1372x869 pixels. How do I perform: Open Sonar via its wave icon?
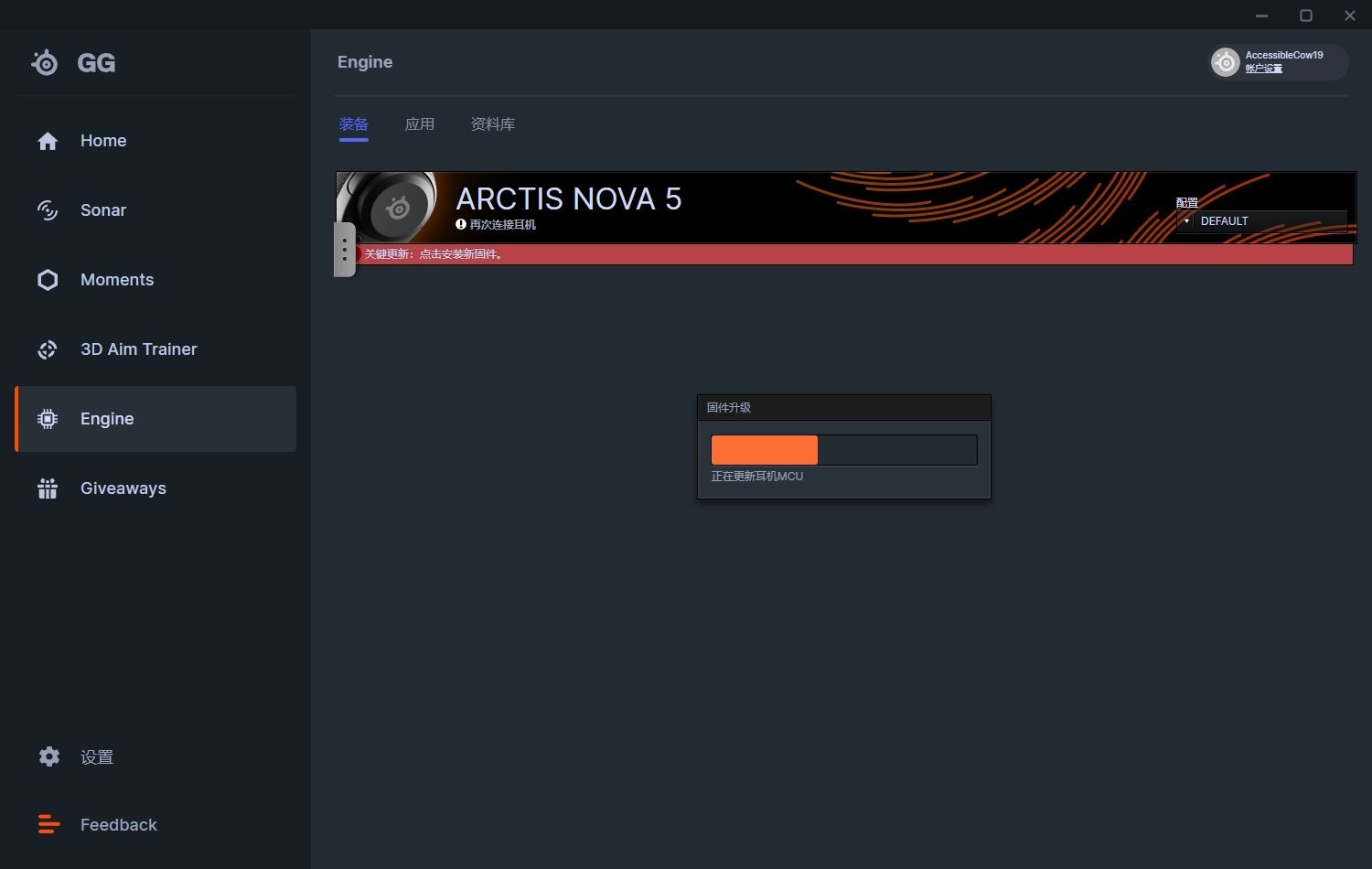click(48, 210)
